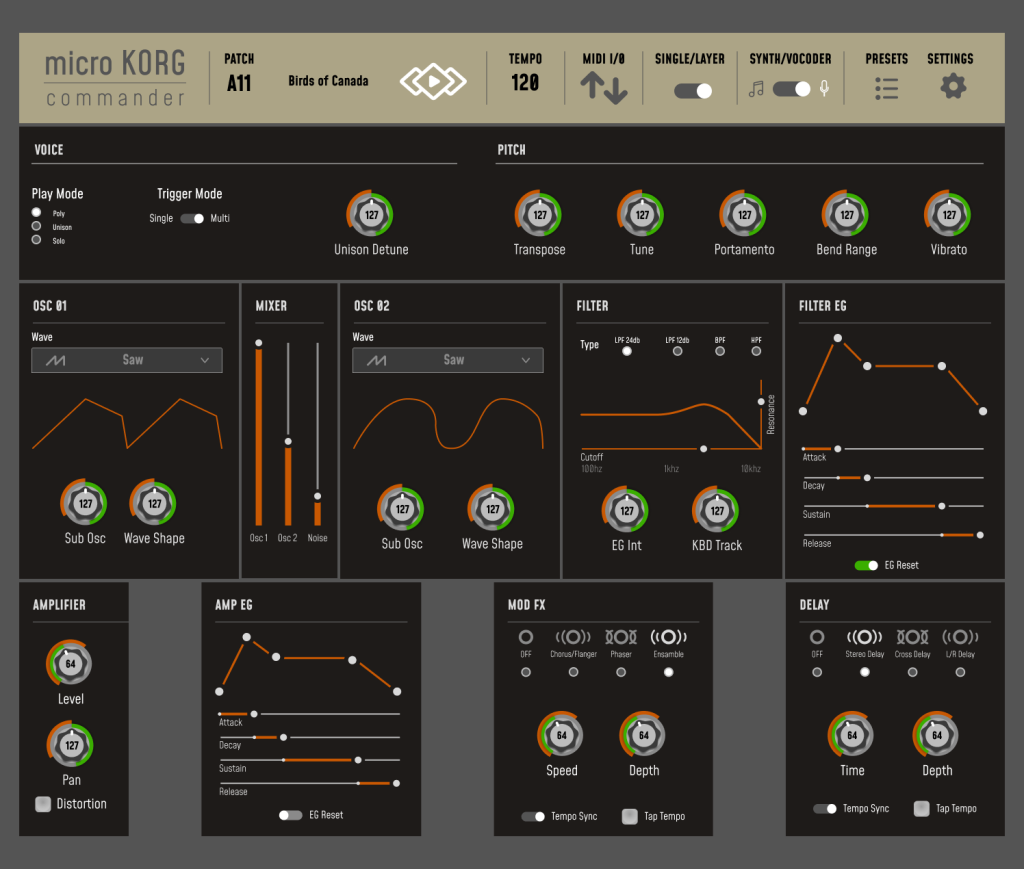The width and height of the screenshot is (1024, 869).
Task: Toggle the Synth/Vocoder switch
Action: [792, 89]
